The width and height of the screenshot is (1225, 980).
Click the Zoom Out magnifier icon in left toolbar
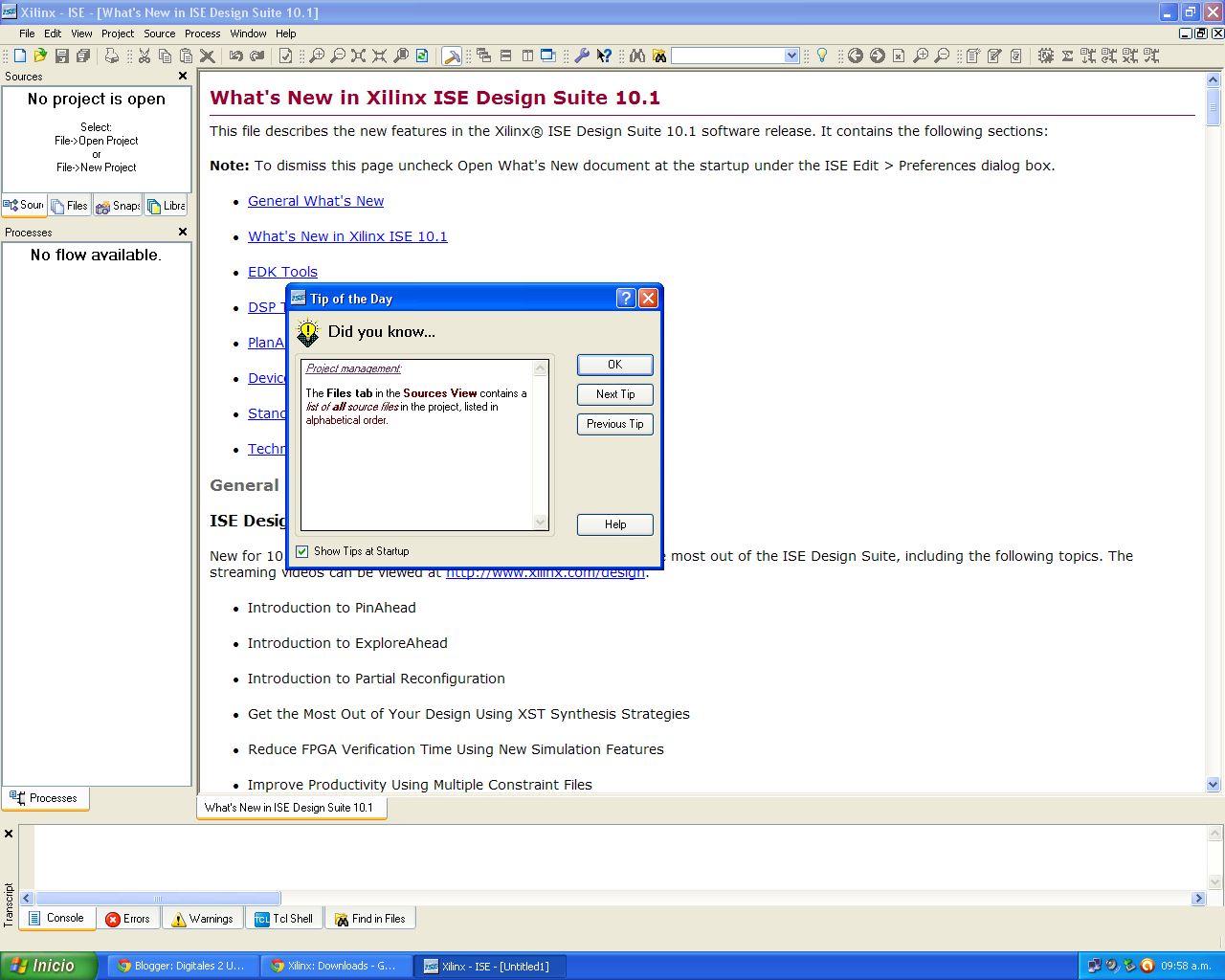[338, 56]
